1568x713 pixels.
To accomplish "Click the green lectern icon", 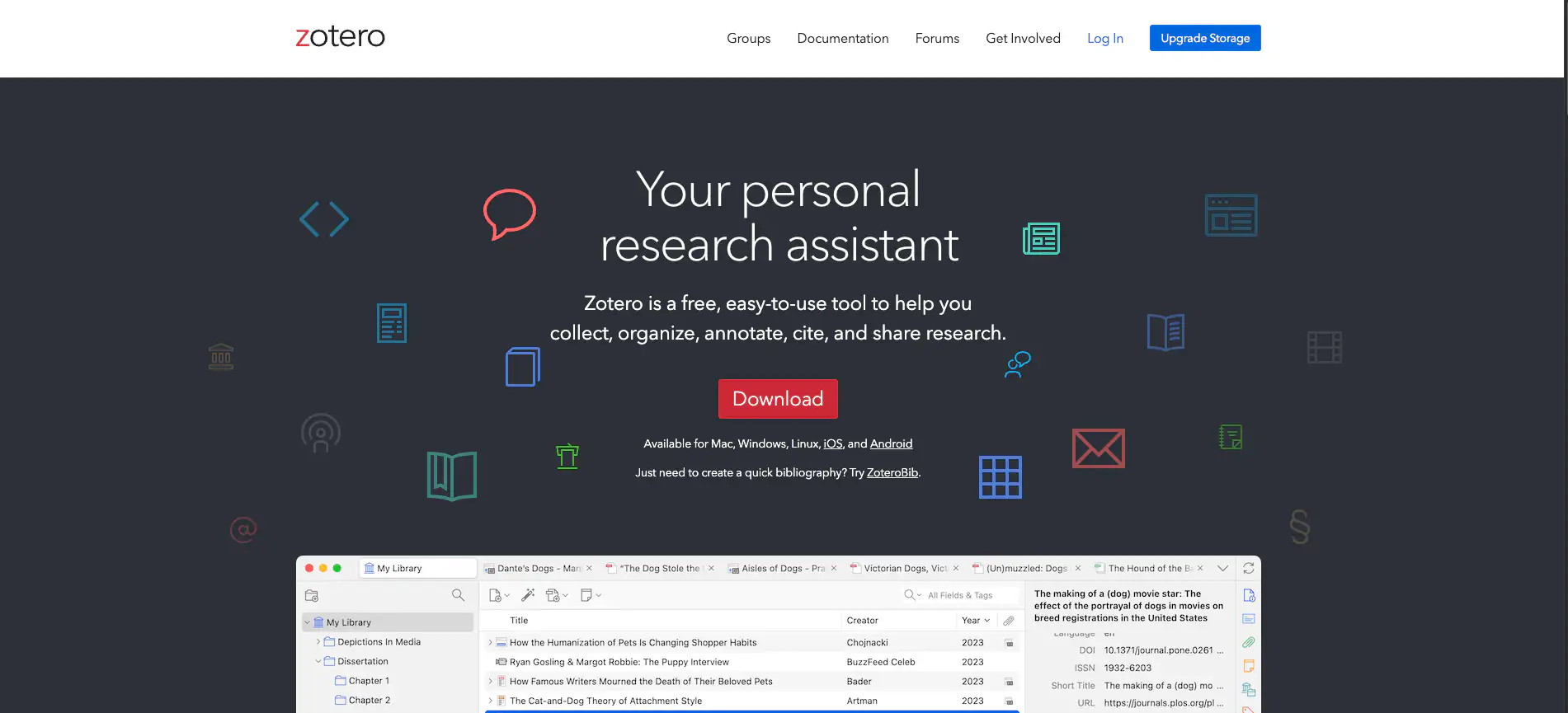I will pyautogui.click(x=567, y=456).
